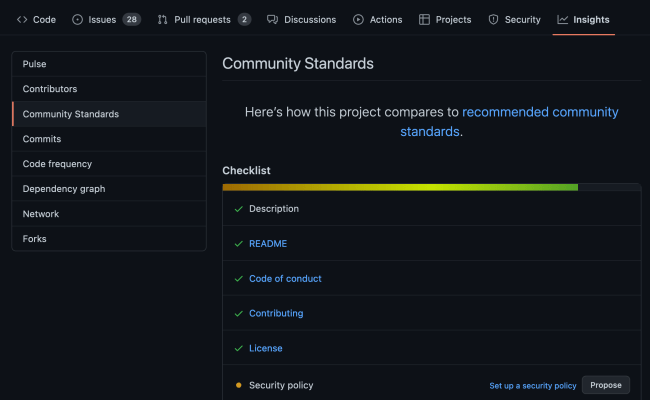Open Pulse in the sidebar
Image resolution: width=650 pixels, height=400 pixels.
[x=109, y=64]
